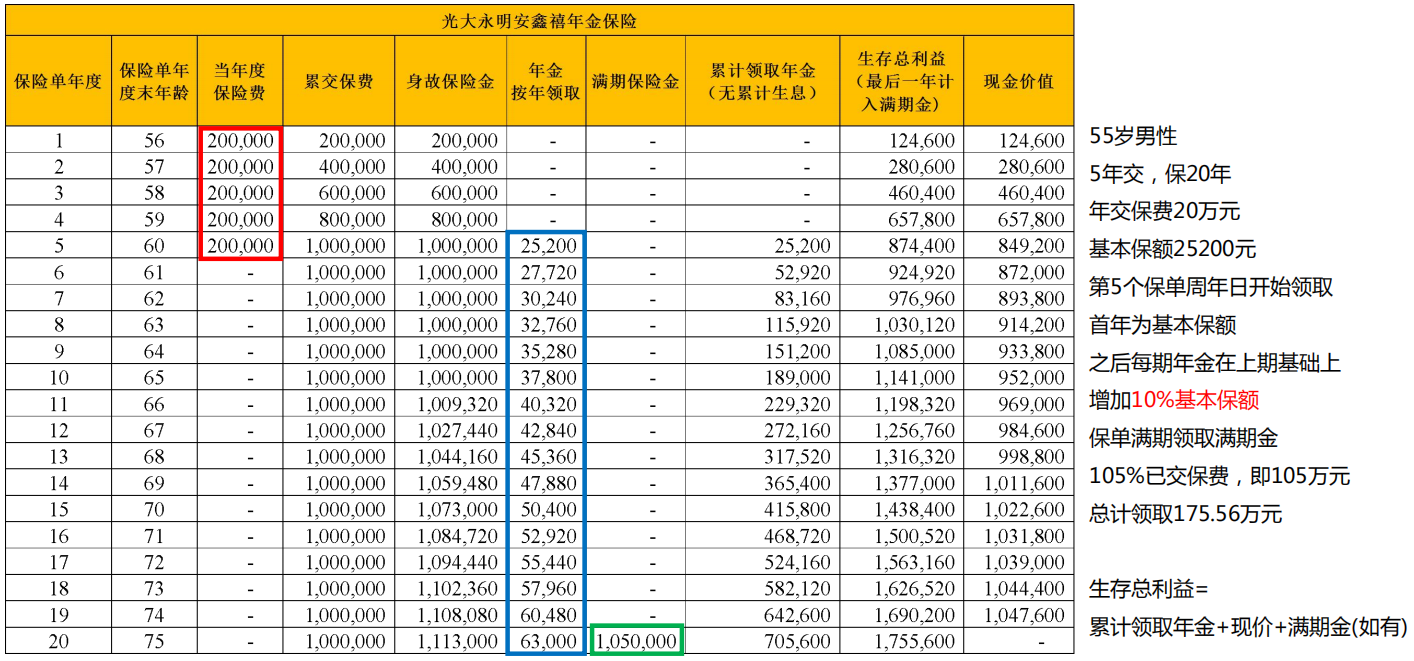1414x661 pixels.
Task: Click the note 55岁男性
Action: click(1134, 137)
